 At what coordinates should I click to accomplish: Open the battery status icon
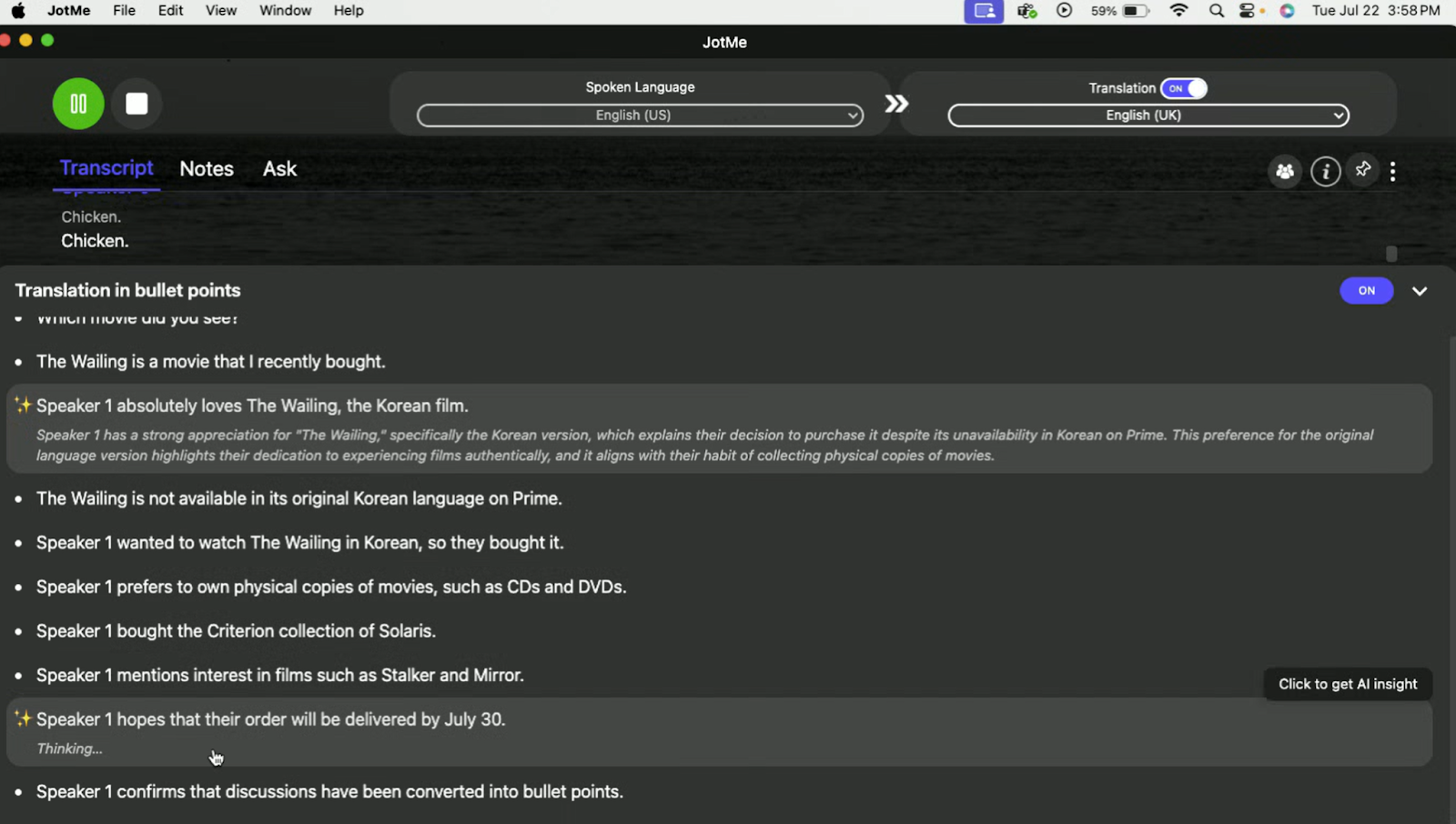(1136, 11)
